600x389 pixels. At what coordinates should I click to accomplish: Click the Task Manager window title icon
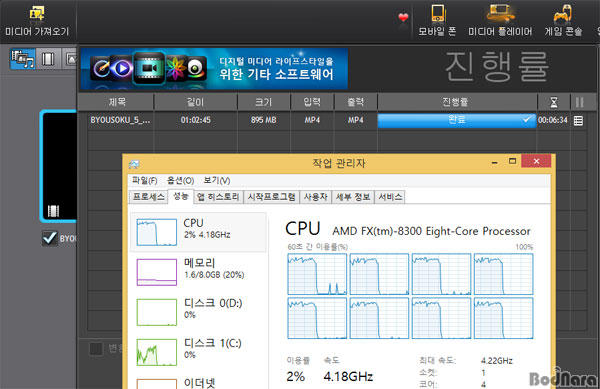click(134, 164)
